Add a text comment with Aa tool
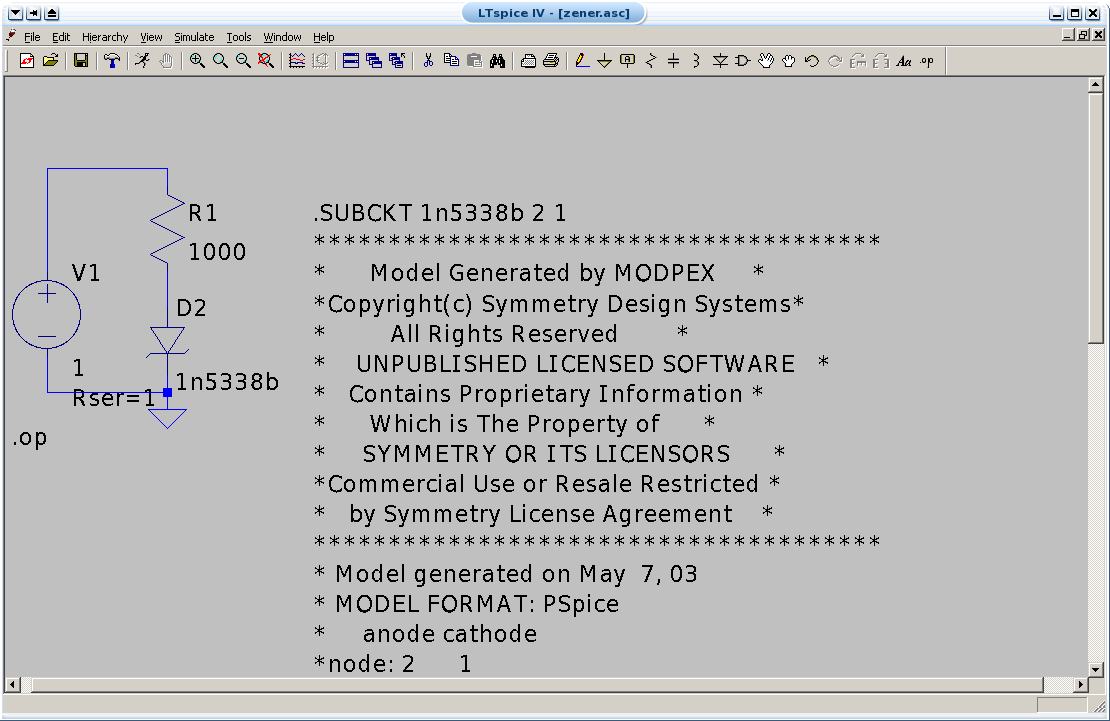The height and width of the screenshot is (721, 1110). click(903, 61)
